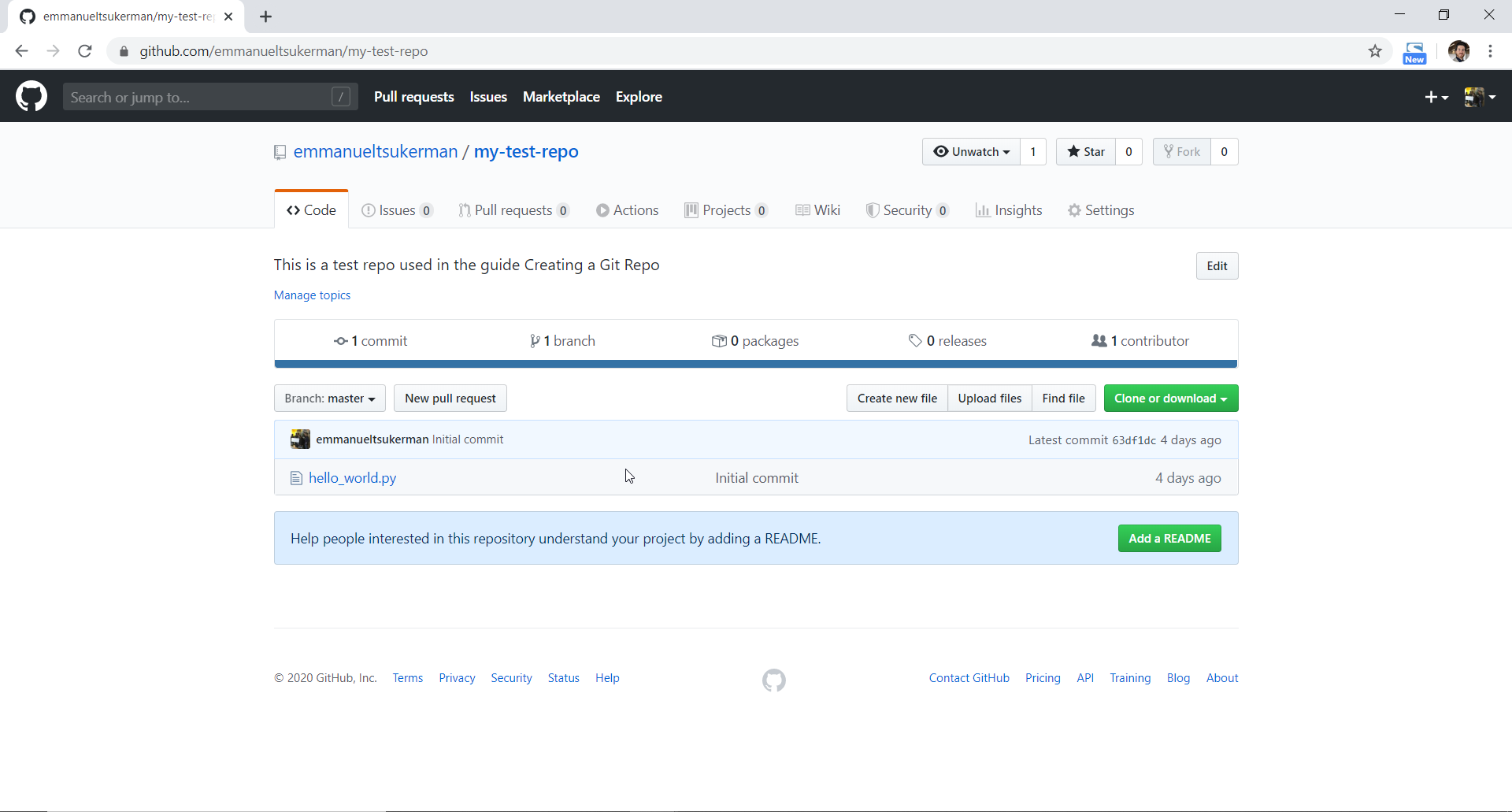Open a new browser tab

point(265,17)
